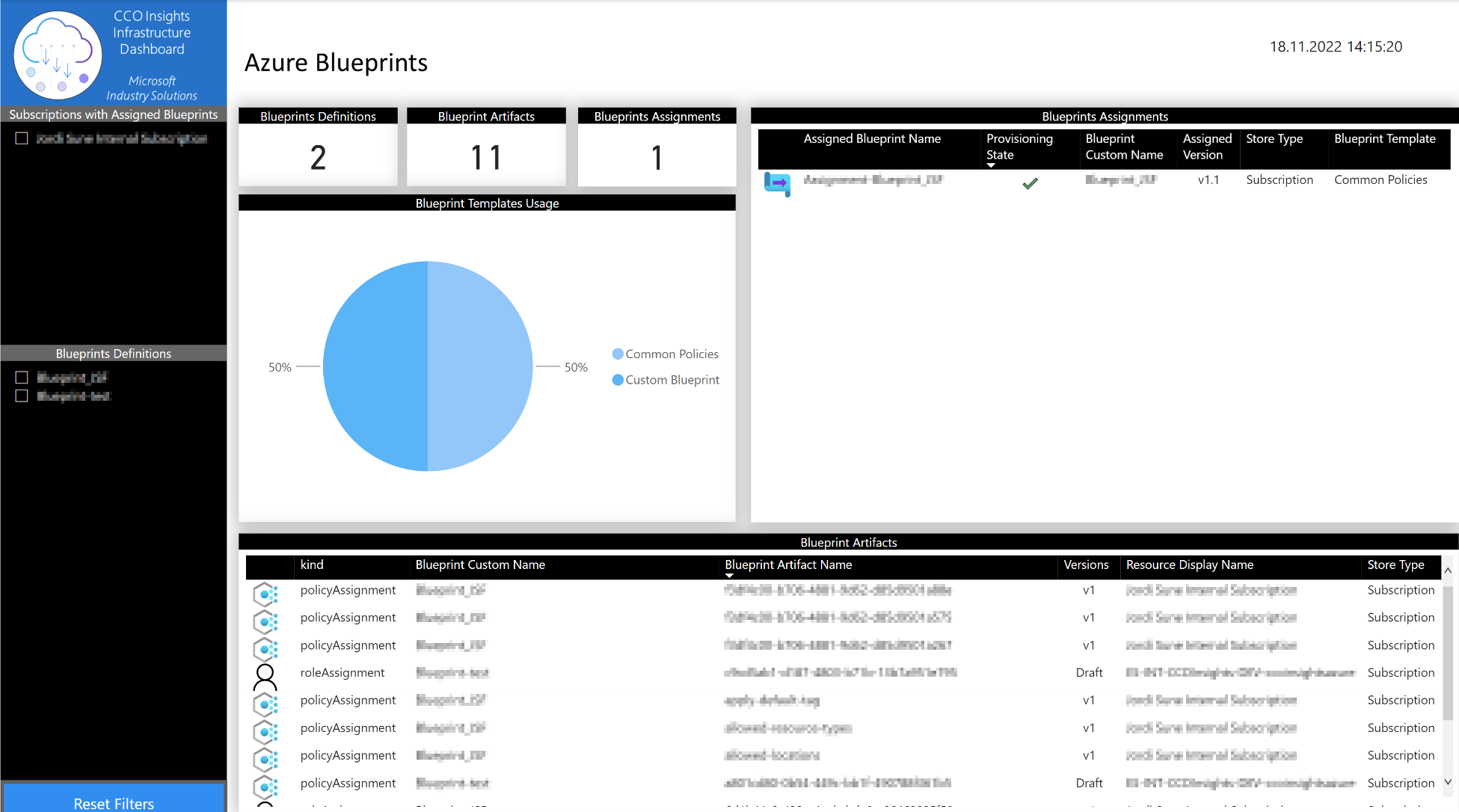Tick the second checkbox under Blueprints Definitions slicer
Image resolution: width=1459 pixels, height=812 pixels.
pyautogui.click(x=22, y=396)
